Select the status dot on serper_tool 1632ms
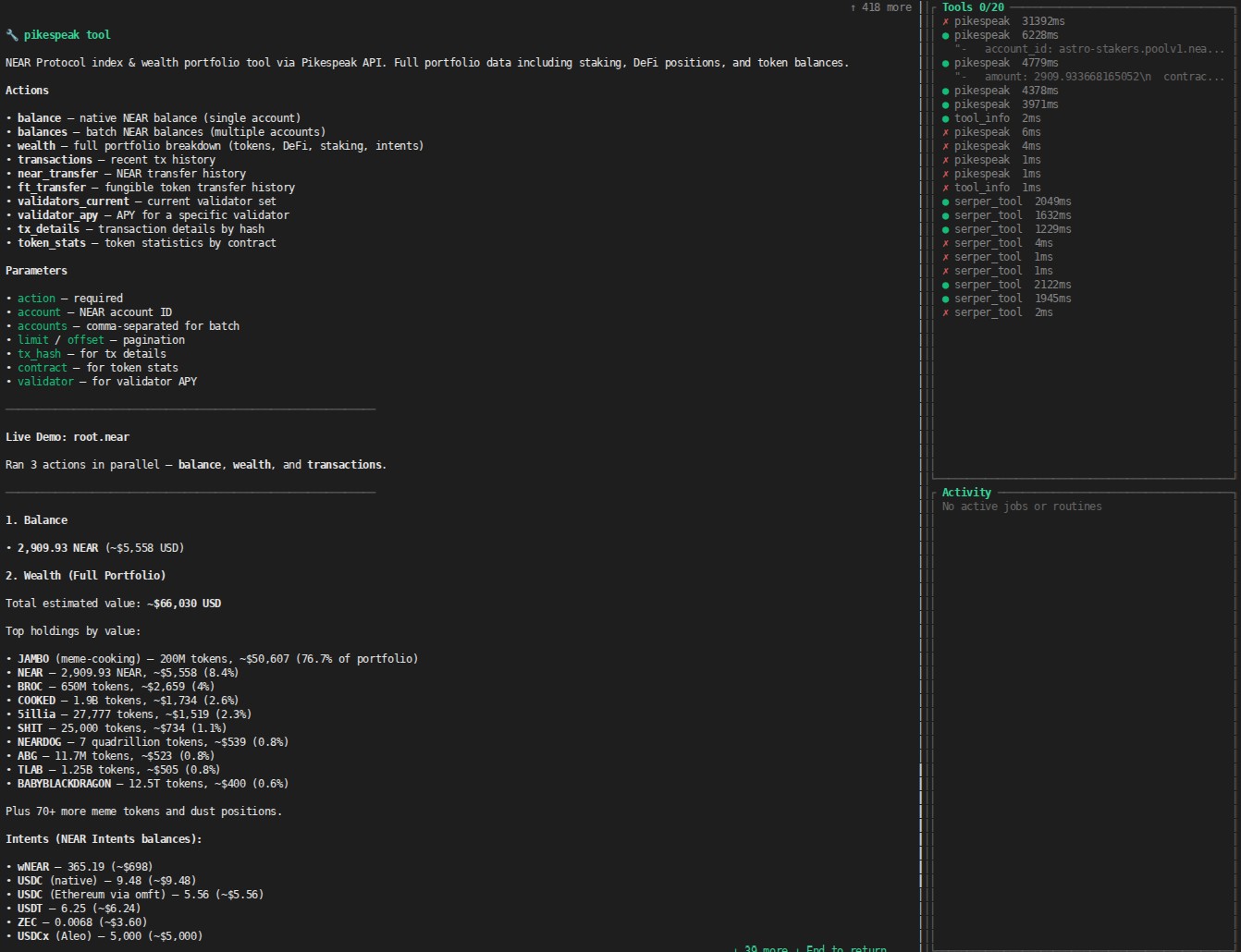The image size is (1241, 952). 945,215
